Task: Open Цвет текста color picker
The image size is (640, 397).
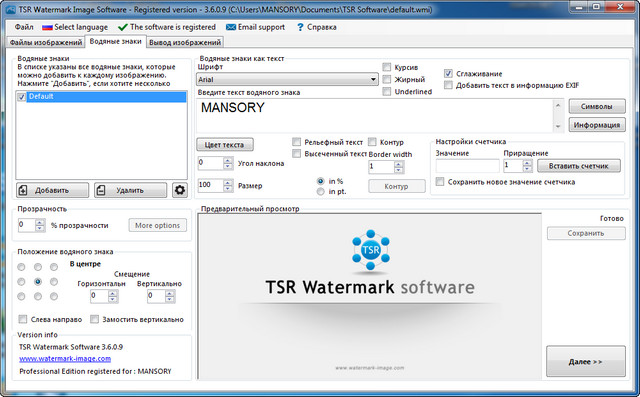Action: [x=225, y=144]
